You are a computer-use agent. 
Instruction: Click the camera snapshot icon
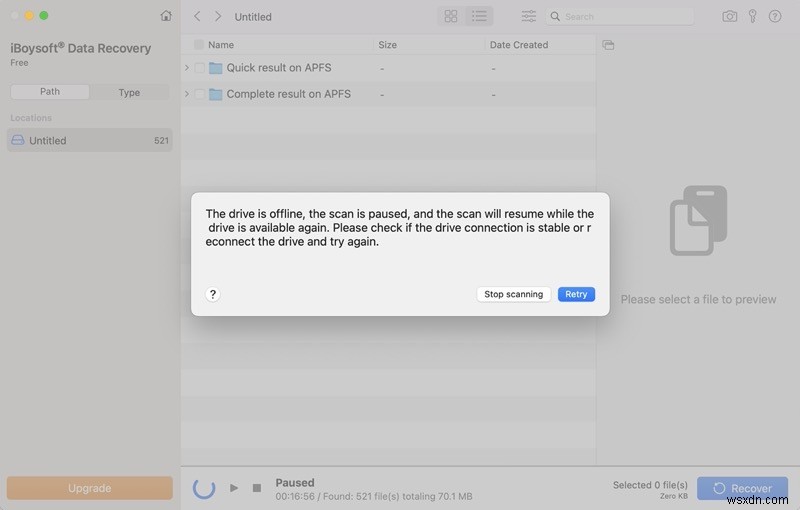point(730,16)
